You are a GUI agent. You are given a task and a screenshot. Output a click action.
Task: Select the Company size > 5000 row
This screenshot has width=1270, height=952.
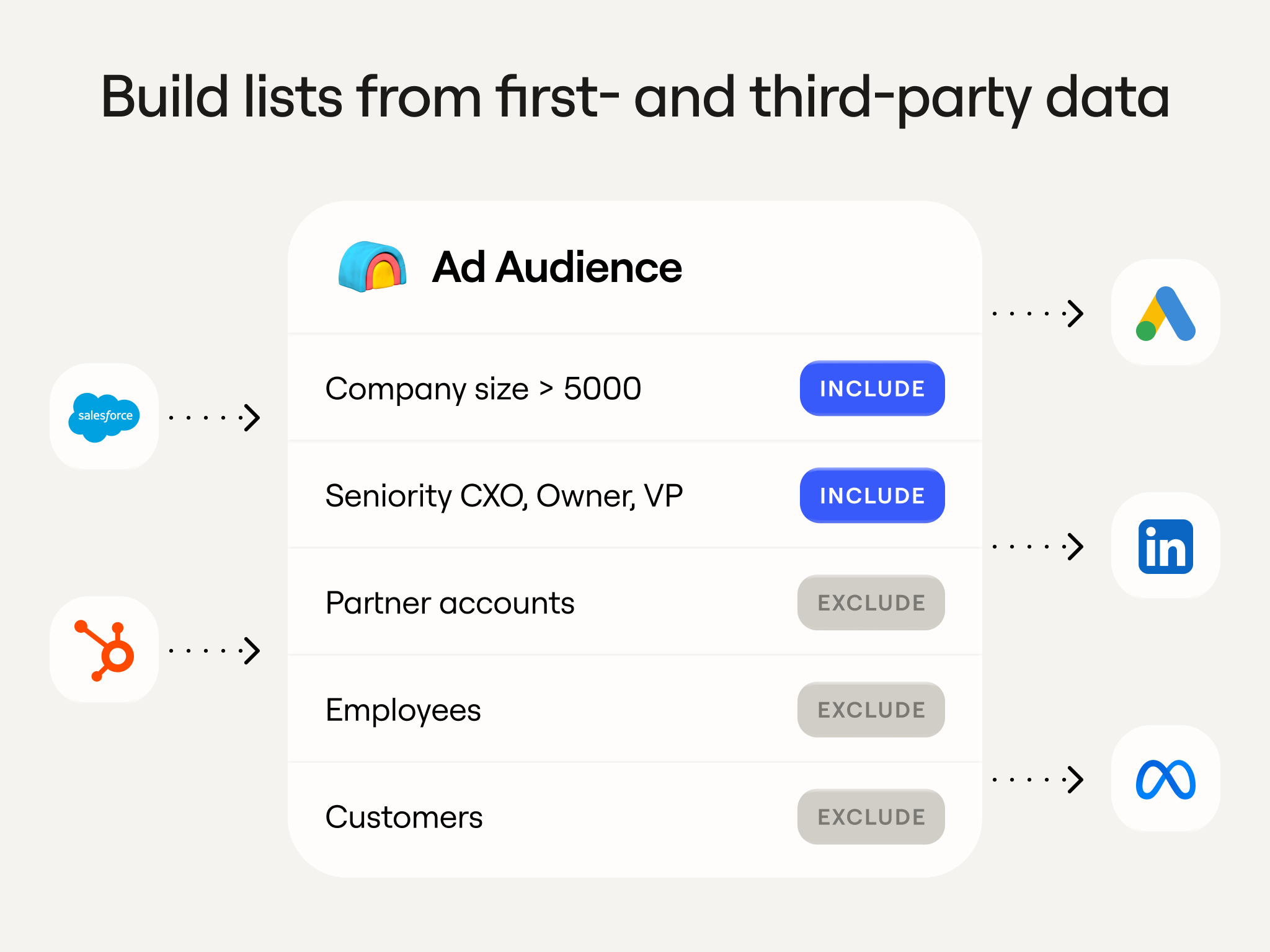pos(635,388)
